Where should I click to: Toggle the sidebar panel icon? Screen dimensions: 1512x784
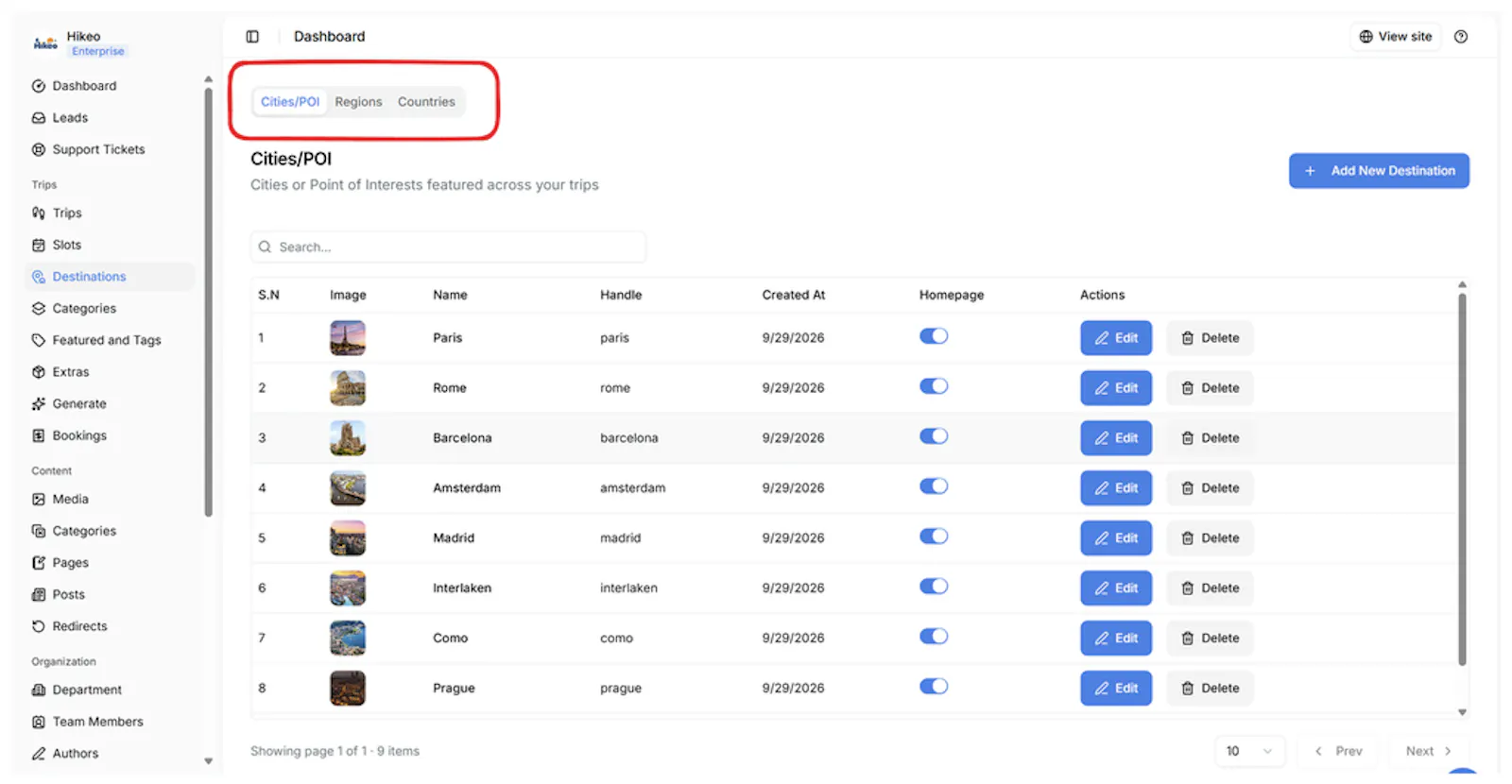[x=252, y=37]
